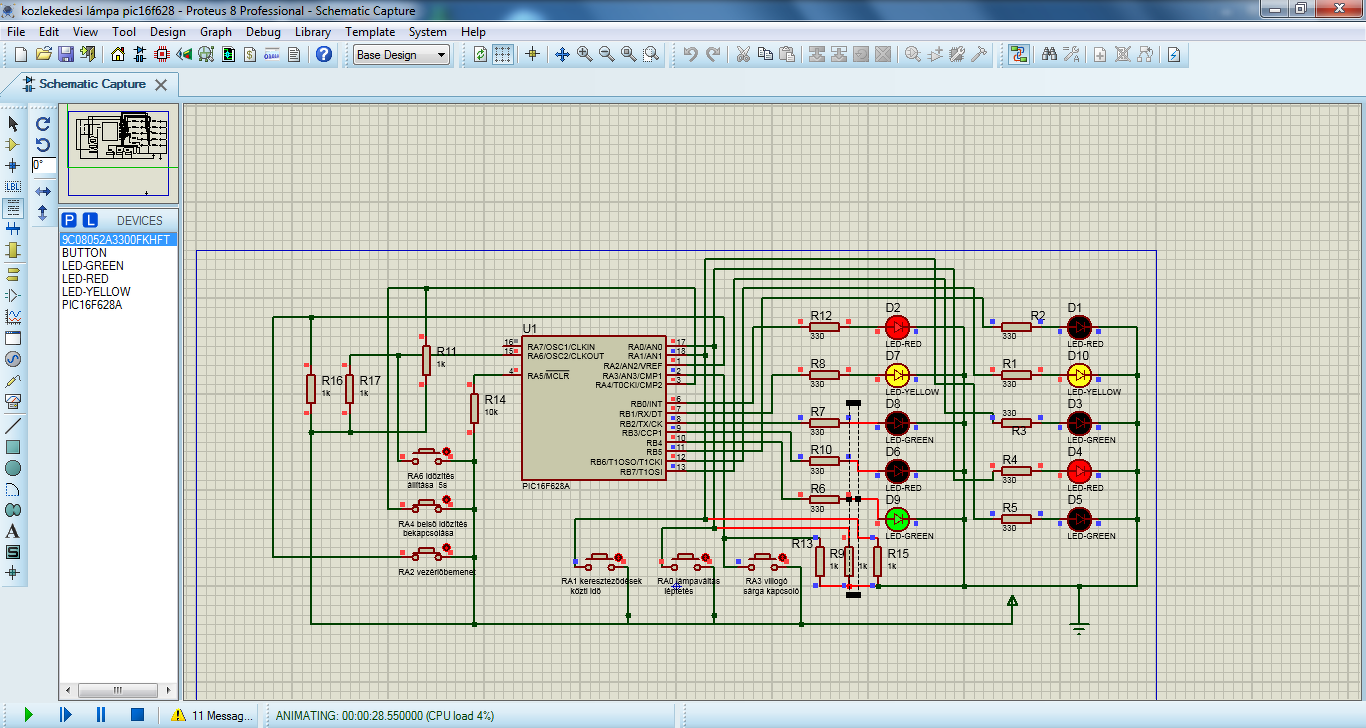
Task: Stop the simulation
Action: click(x=138, y=714)
